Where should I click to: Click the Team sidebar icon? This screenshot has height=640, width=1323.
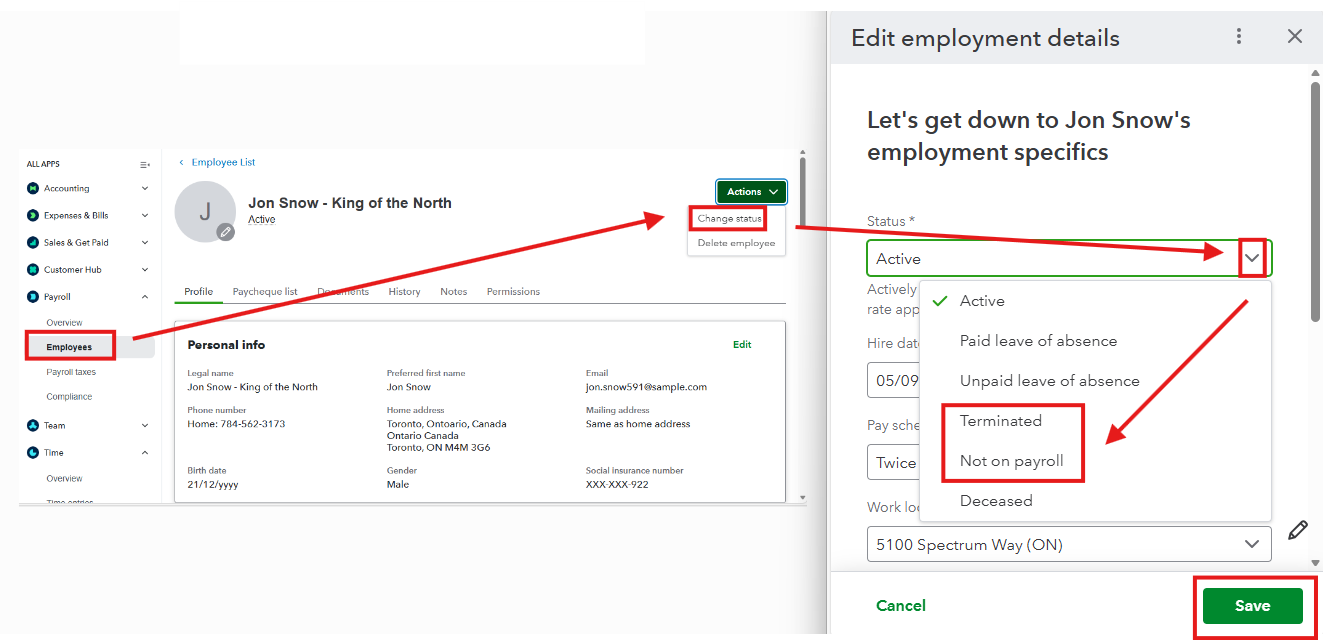click(33, 425)
